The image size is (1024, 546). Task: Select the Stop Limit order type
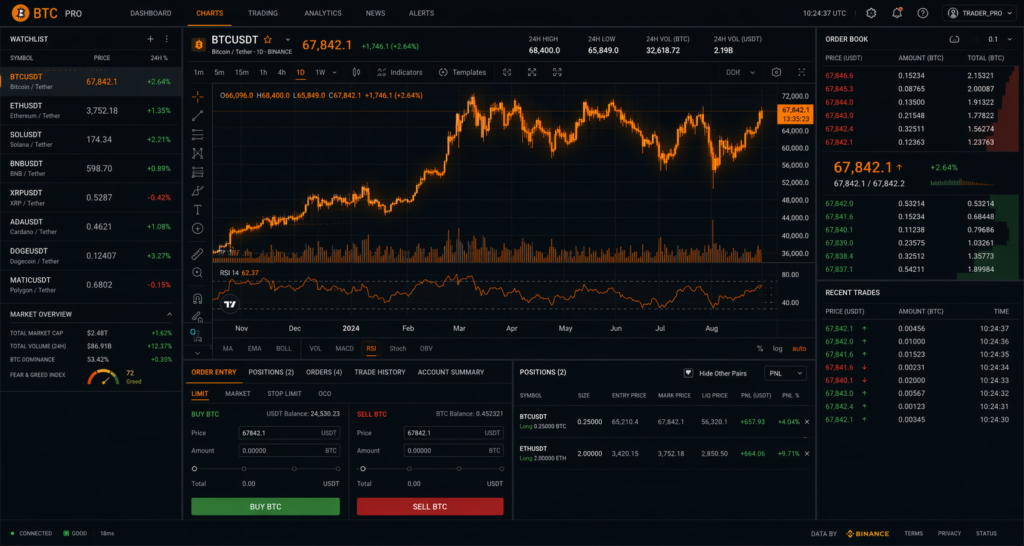pos(284,394)
